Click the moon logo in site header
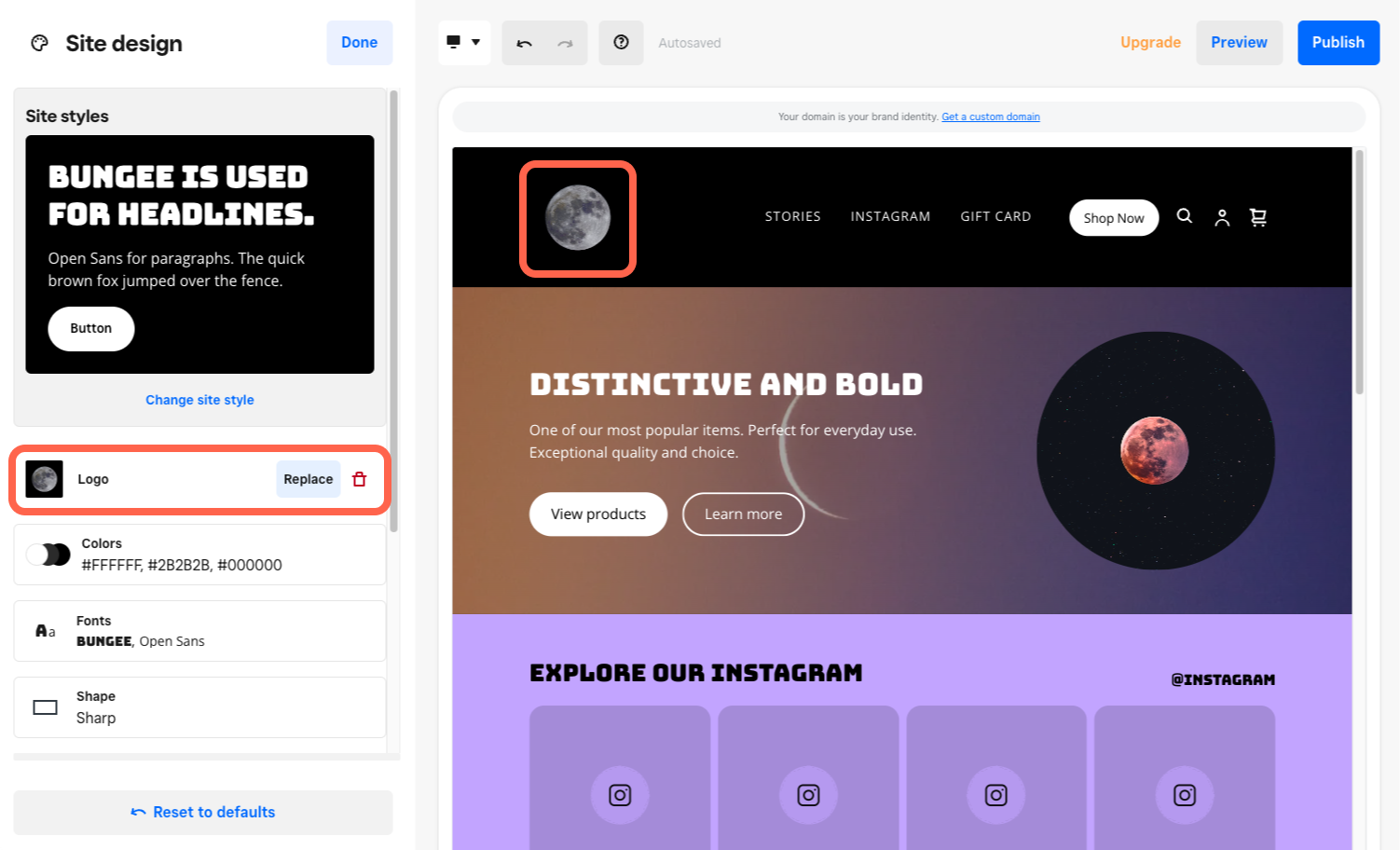 pos(578,217)
